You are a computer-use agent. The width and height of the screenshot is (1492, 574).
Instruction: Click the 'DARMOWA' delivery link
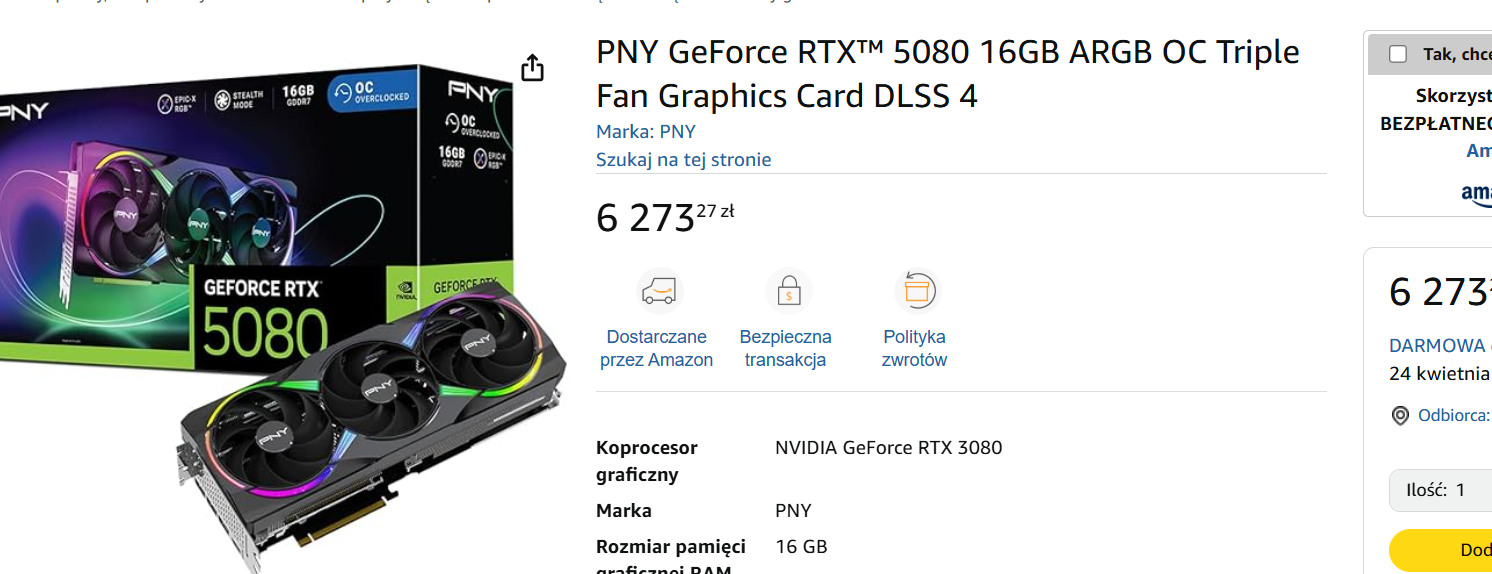coord(1438,346)
